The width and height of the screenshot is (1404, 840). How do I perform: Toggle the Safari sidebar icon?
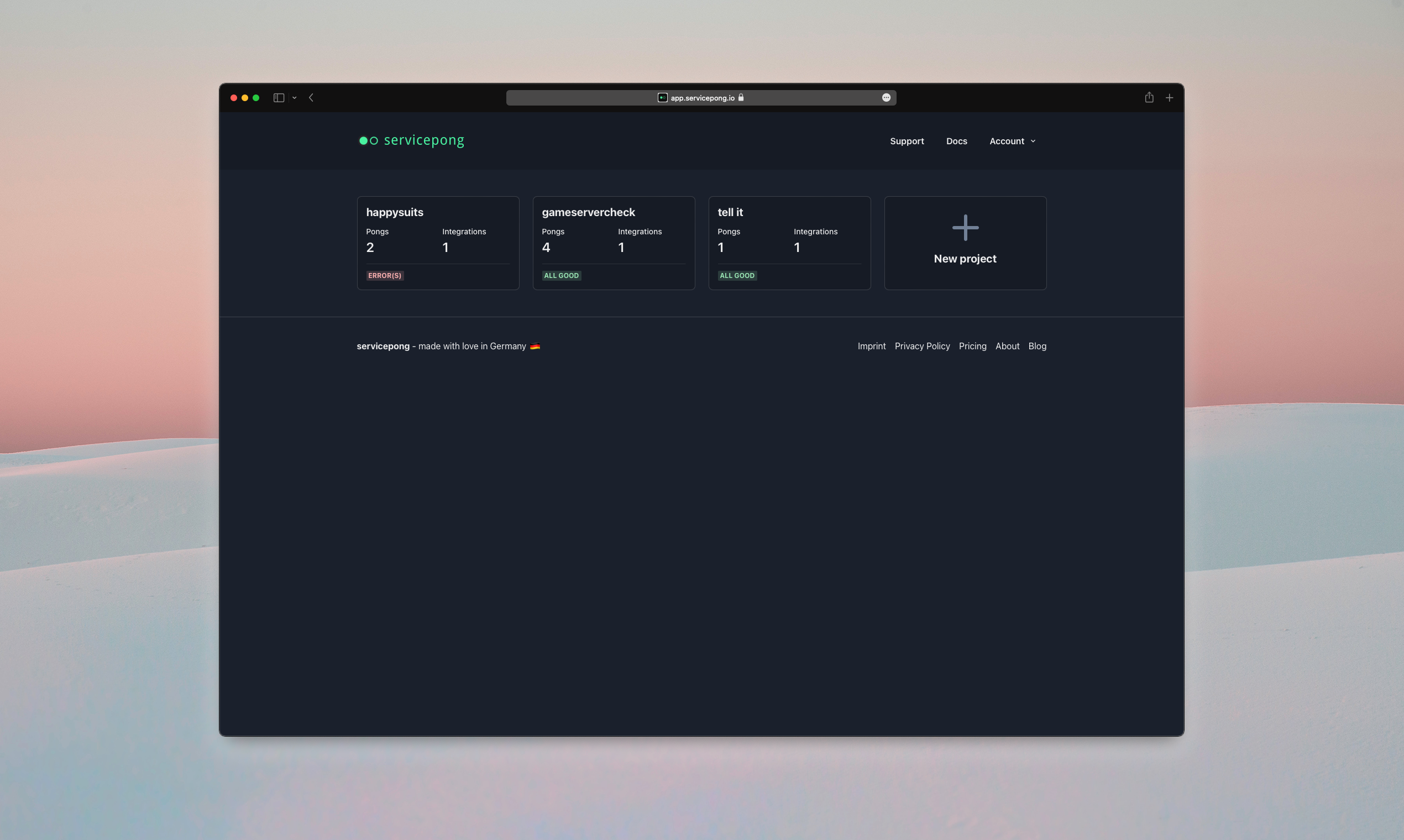[279, 98]
